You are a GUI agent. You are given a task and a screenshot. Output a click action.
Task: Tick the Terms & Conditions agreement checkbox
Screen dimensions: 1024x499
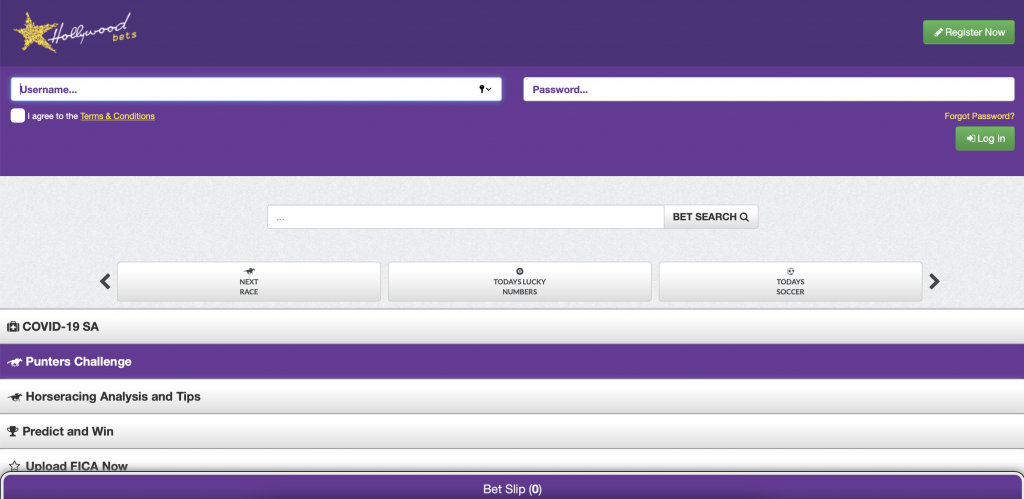pos(18,116)
